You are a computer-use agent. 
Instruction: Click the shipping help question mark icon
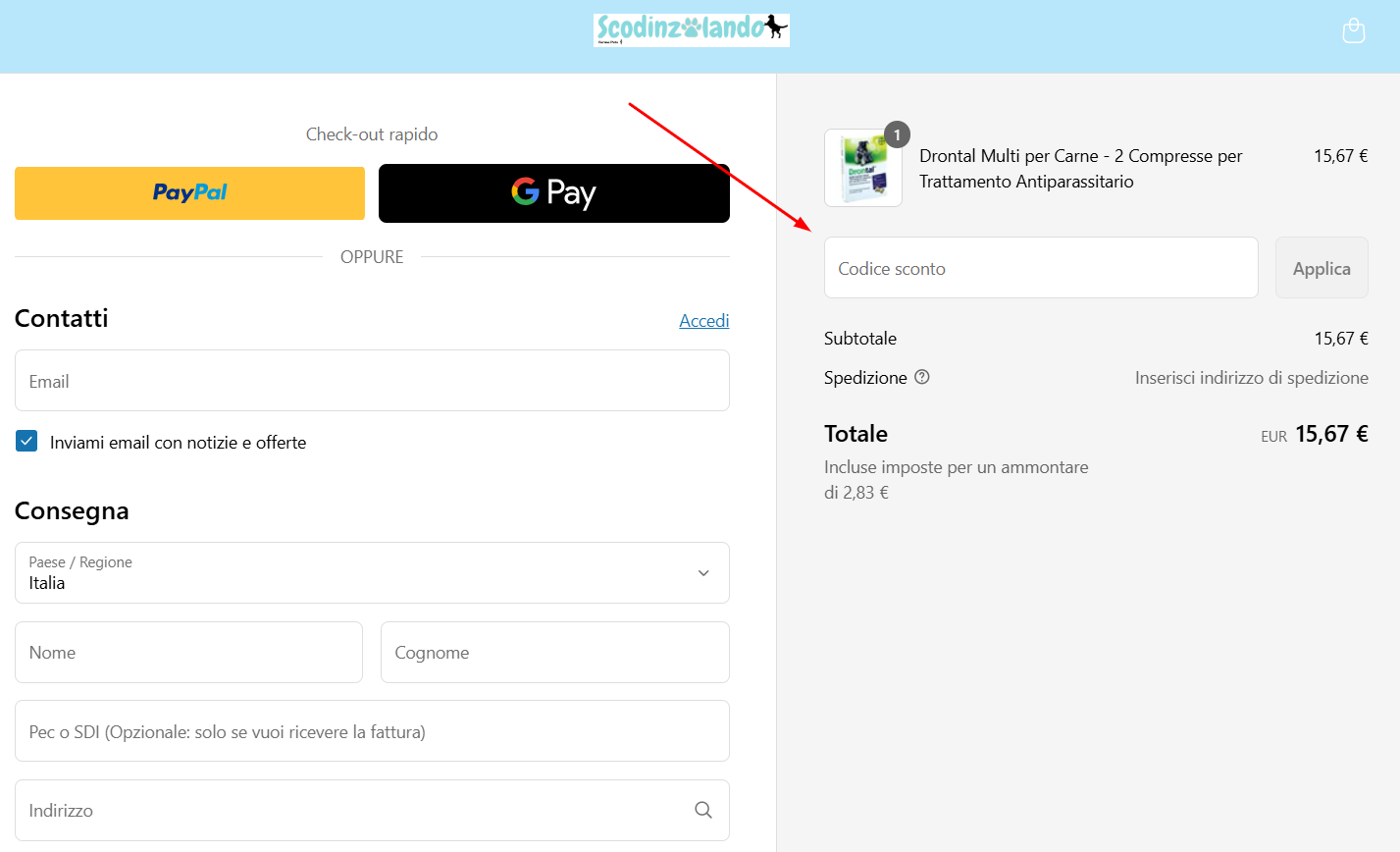(x=920, y=377)
